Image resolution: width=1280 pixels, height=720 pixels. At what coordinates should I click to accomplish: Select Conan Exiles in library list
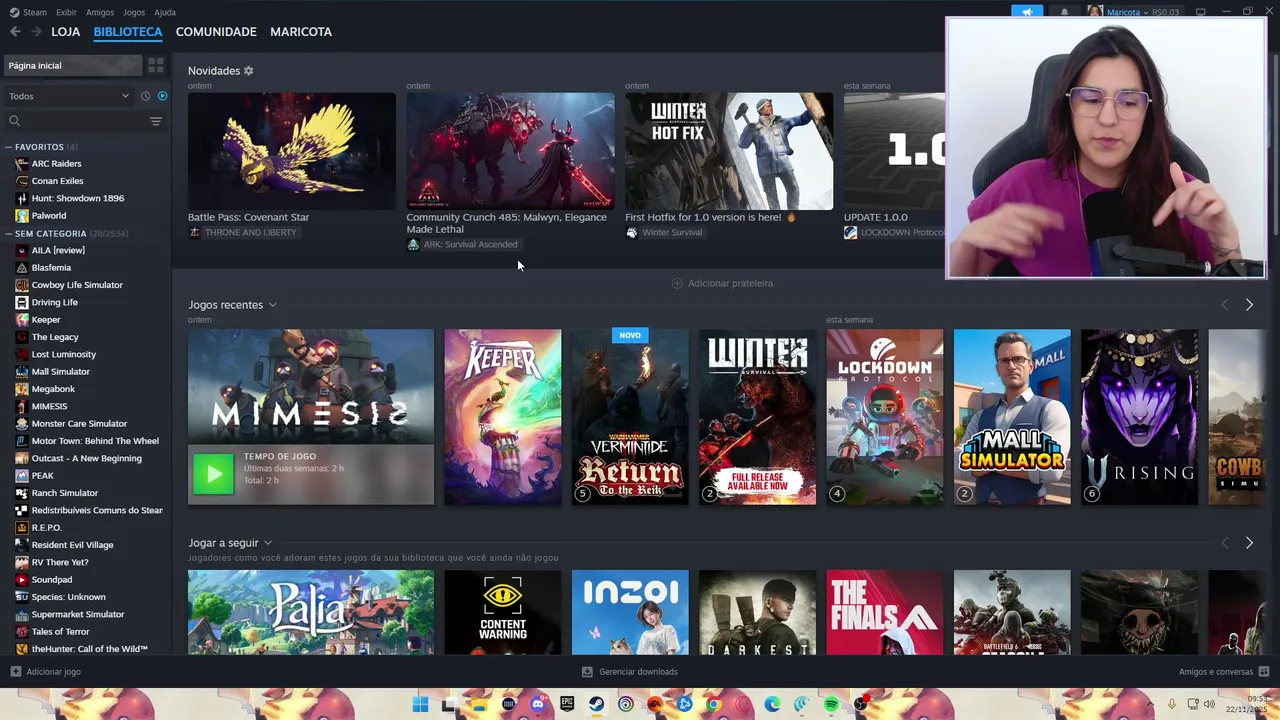click(x=57, y=181)
